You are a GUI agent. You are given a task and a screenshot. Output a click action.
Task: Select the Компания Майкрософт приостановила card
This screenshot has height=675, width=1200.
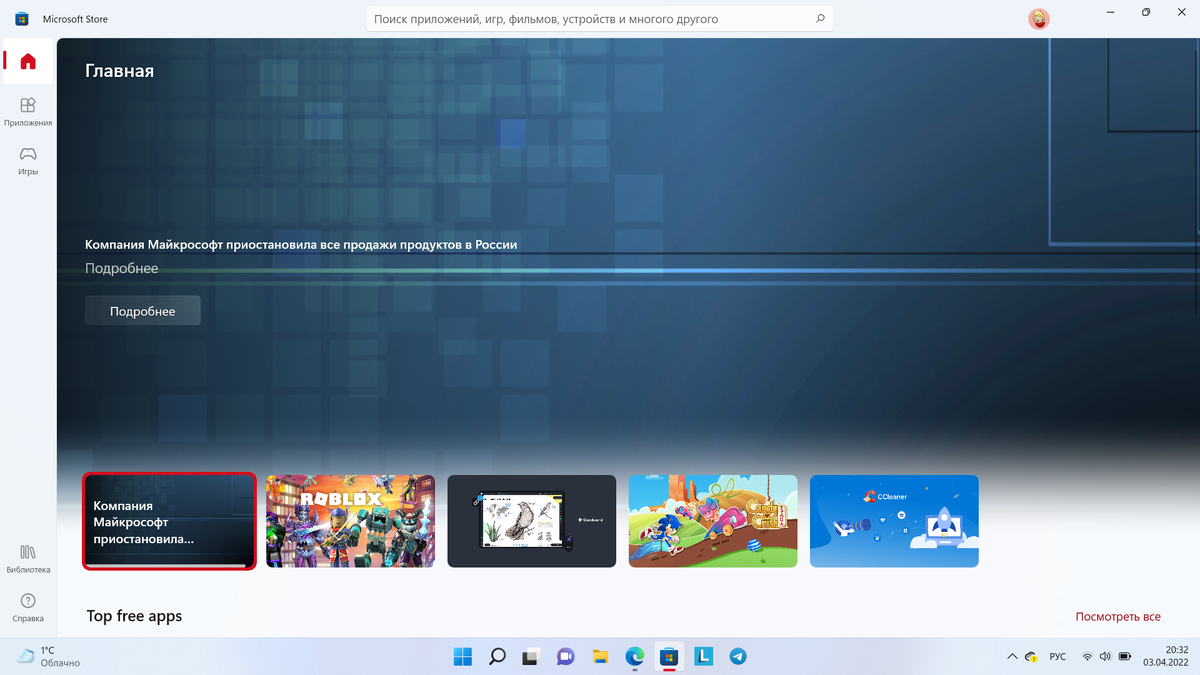[169, 521]
